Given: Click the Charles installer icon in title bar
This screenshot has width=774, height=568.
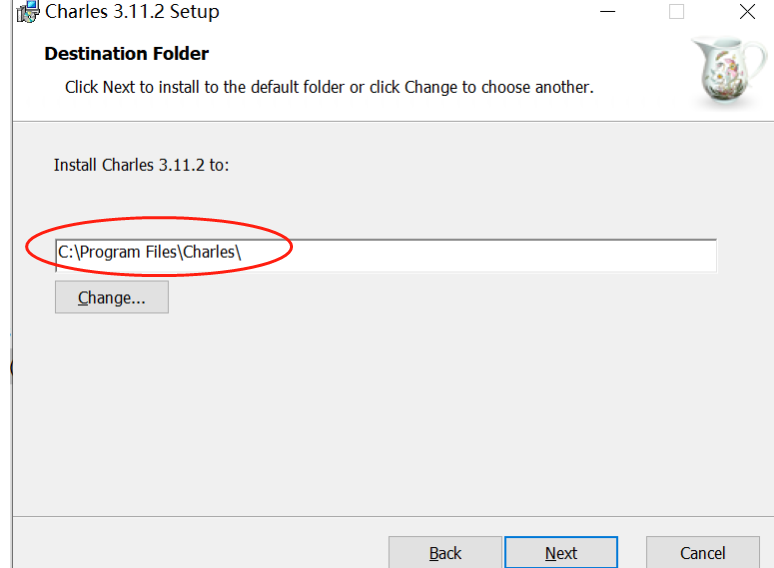Looking at the screenshot, I should coord(27,12).
